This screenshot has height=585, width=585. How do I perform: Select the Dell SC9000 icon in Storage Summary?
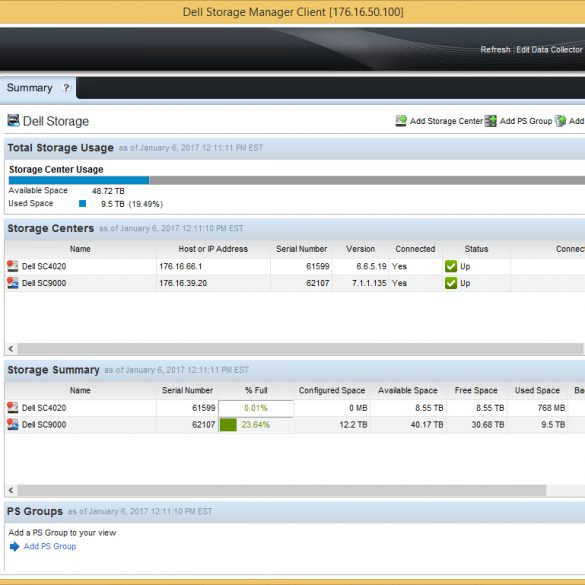[x=13, y=424]
